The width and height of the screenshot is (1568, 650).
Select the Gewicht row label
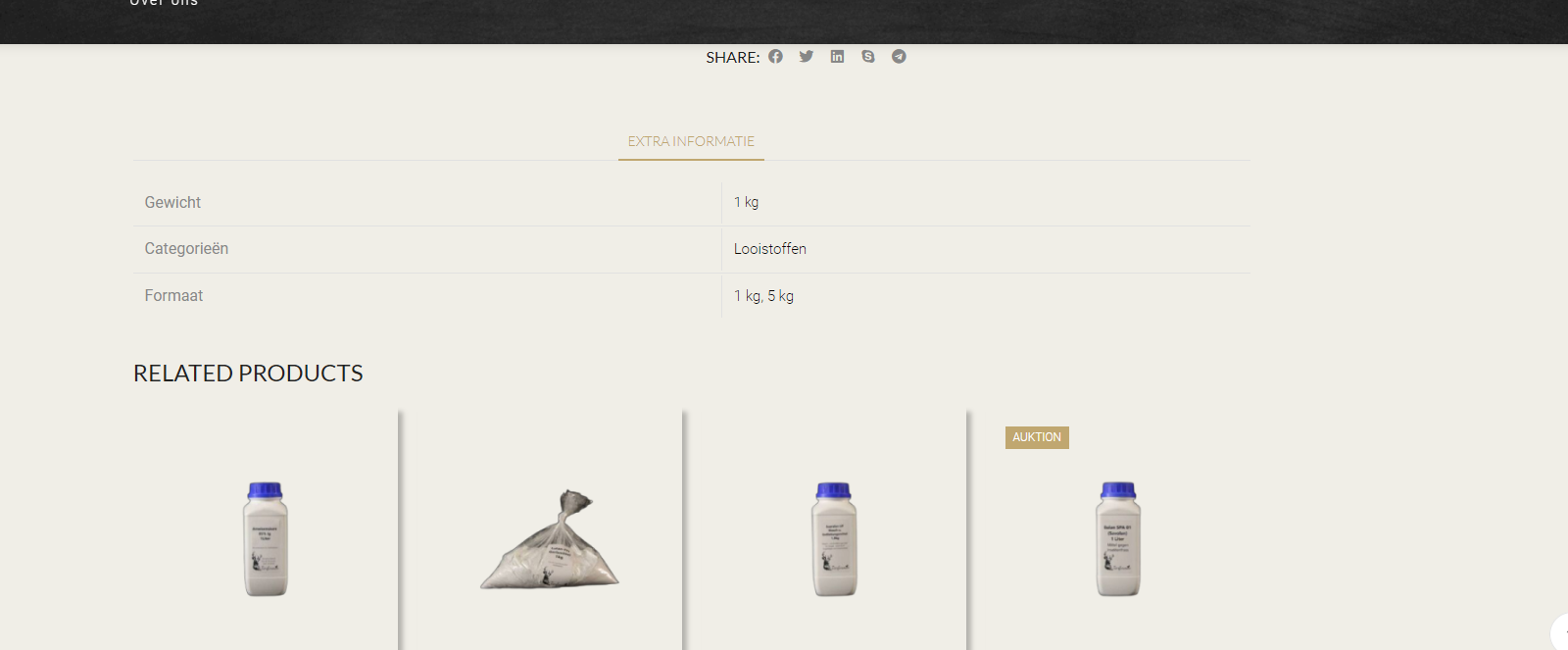[172, 202]
